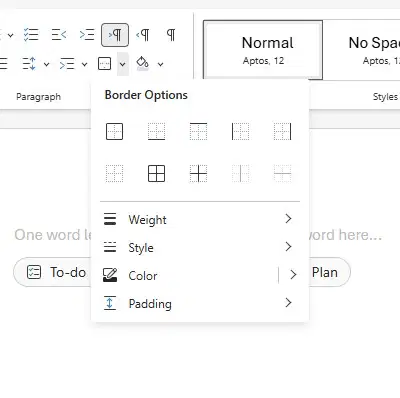Apply the Outside Borders option
The width and height of the screenshot is (400, 398).
(x=114, y=131)
